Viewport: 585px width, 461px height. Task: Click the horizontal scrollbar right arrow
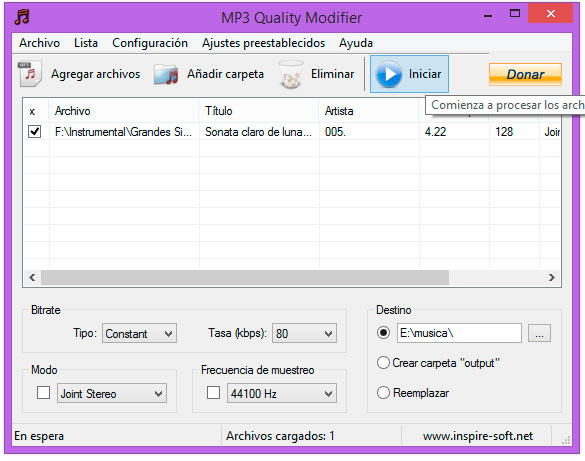(551, 277)
